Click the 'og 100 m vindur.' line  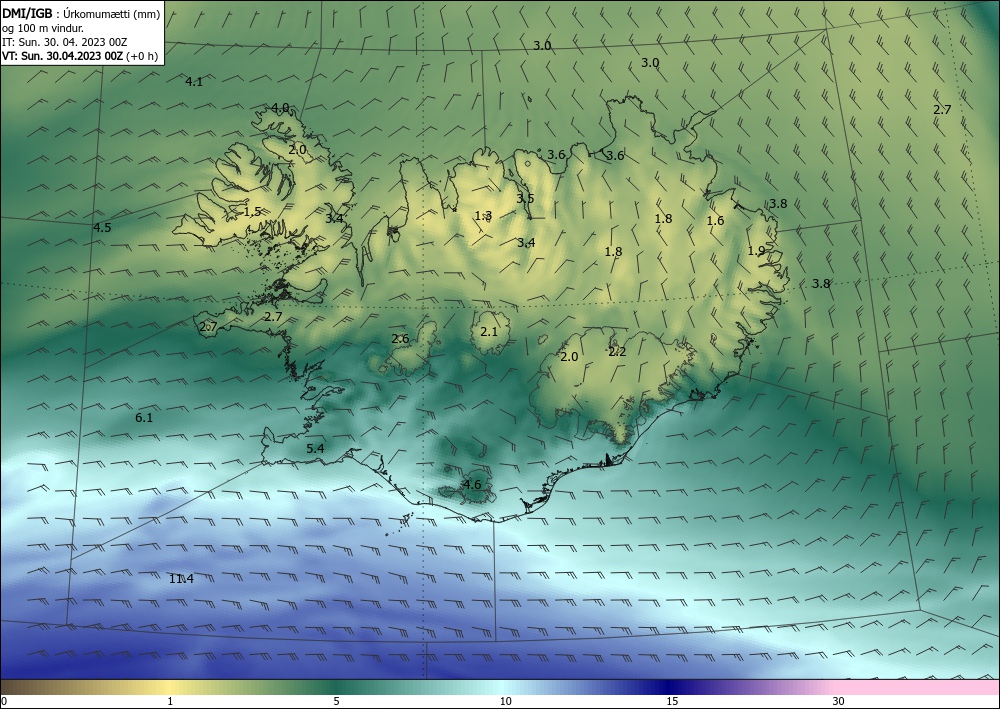[x=43, y=28]
